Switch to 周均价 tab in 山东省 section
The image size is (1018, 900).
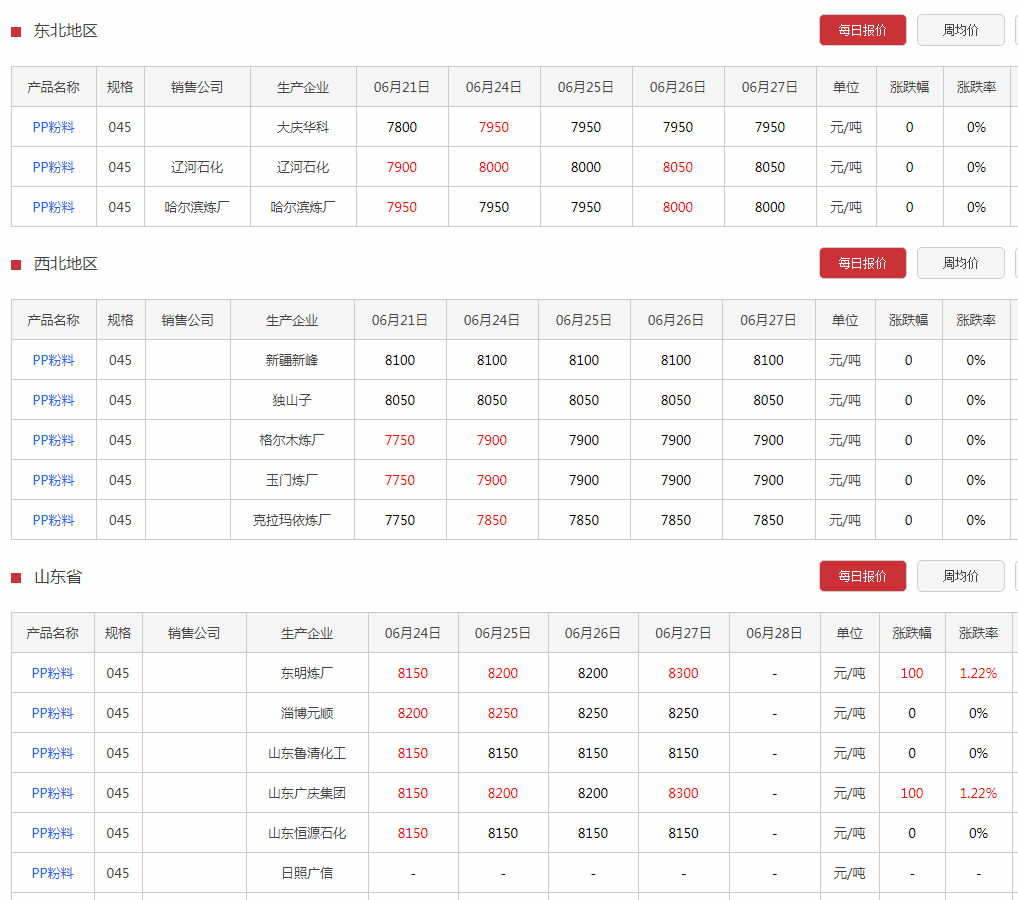coord(960,576)
